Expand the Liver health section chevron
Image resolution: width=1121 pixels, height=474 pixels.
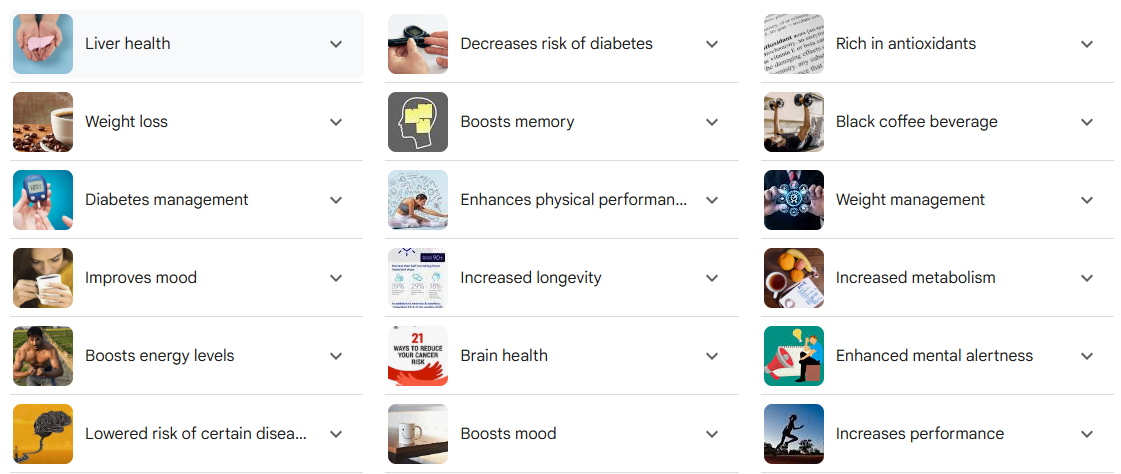(x=336, y=44)
